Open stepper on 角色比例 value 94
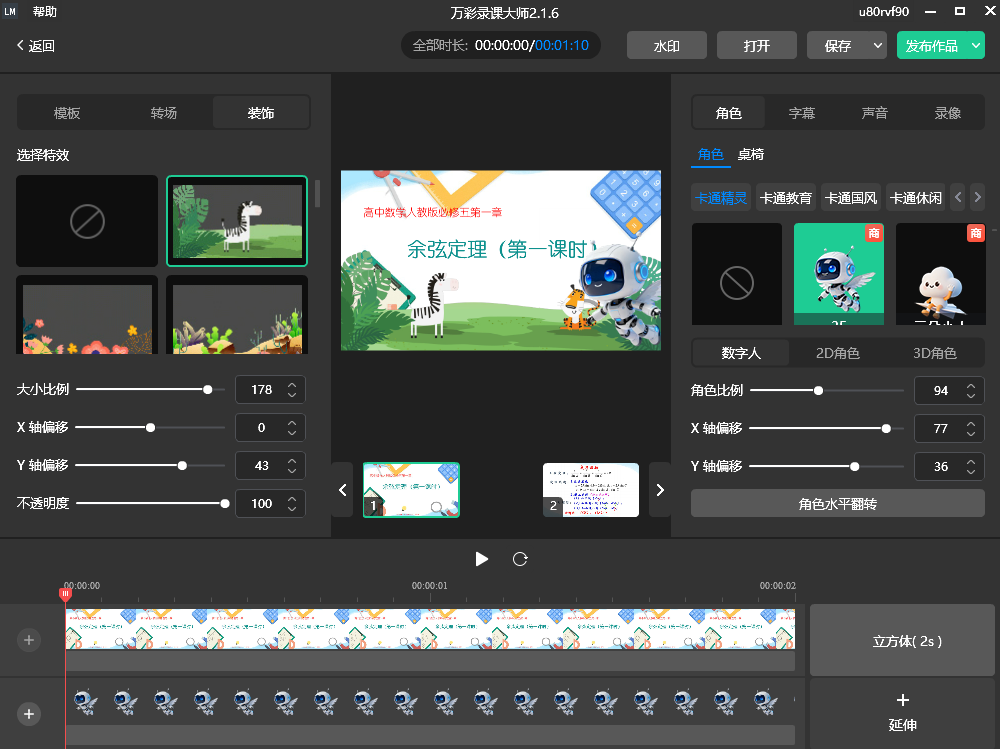 pos(971,390)
